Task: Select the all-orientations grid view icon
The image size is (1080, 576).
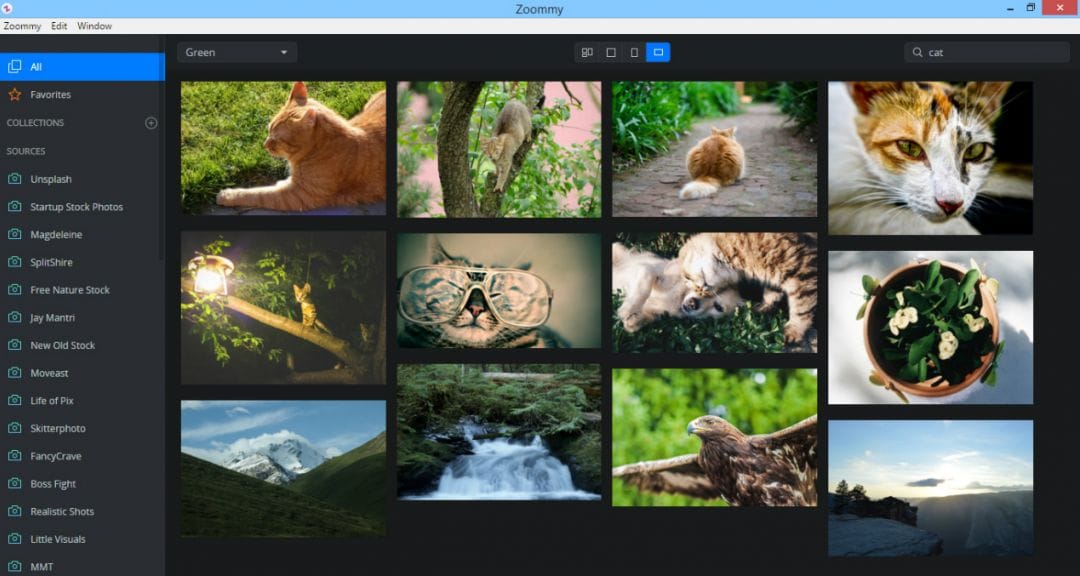Action: coord(587,52)
